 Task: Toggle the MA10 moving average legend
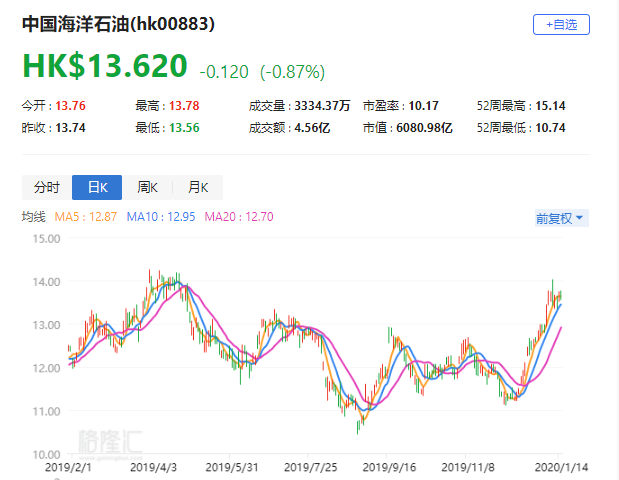164,217
